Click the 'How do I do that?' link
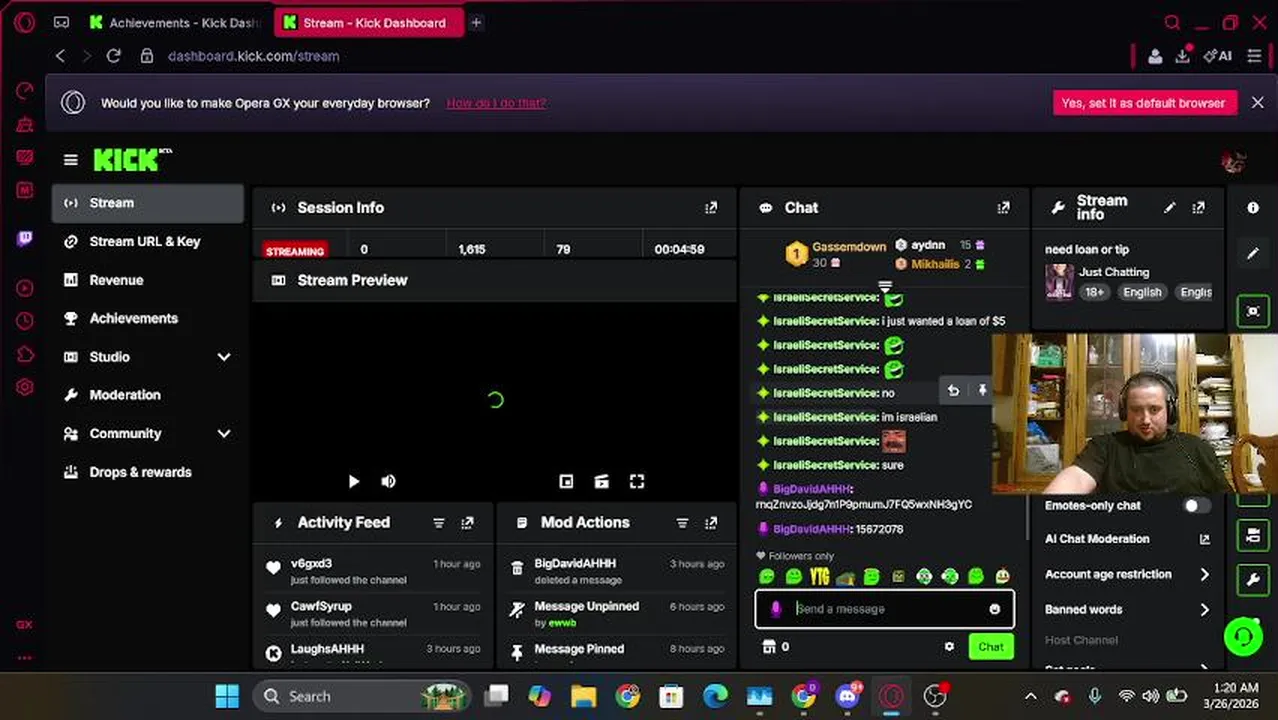This screenshot has height=720, width=1278. pos(496,103)
